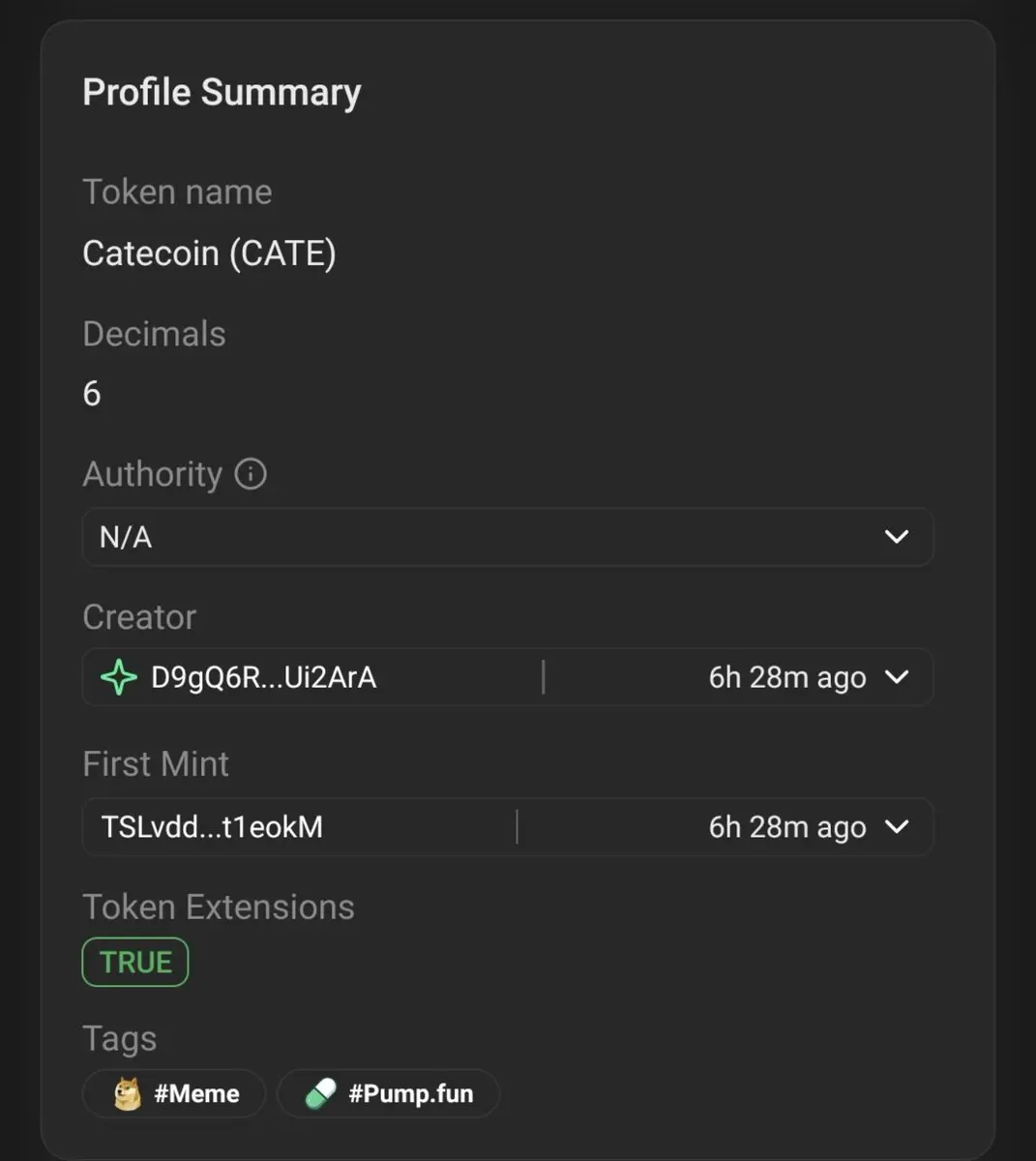Viewport: 1036px width, 1161px height.
Task: Expand the Authority N/A chevron
Action: pos(897,536)
